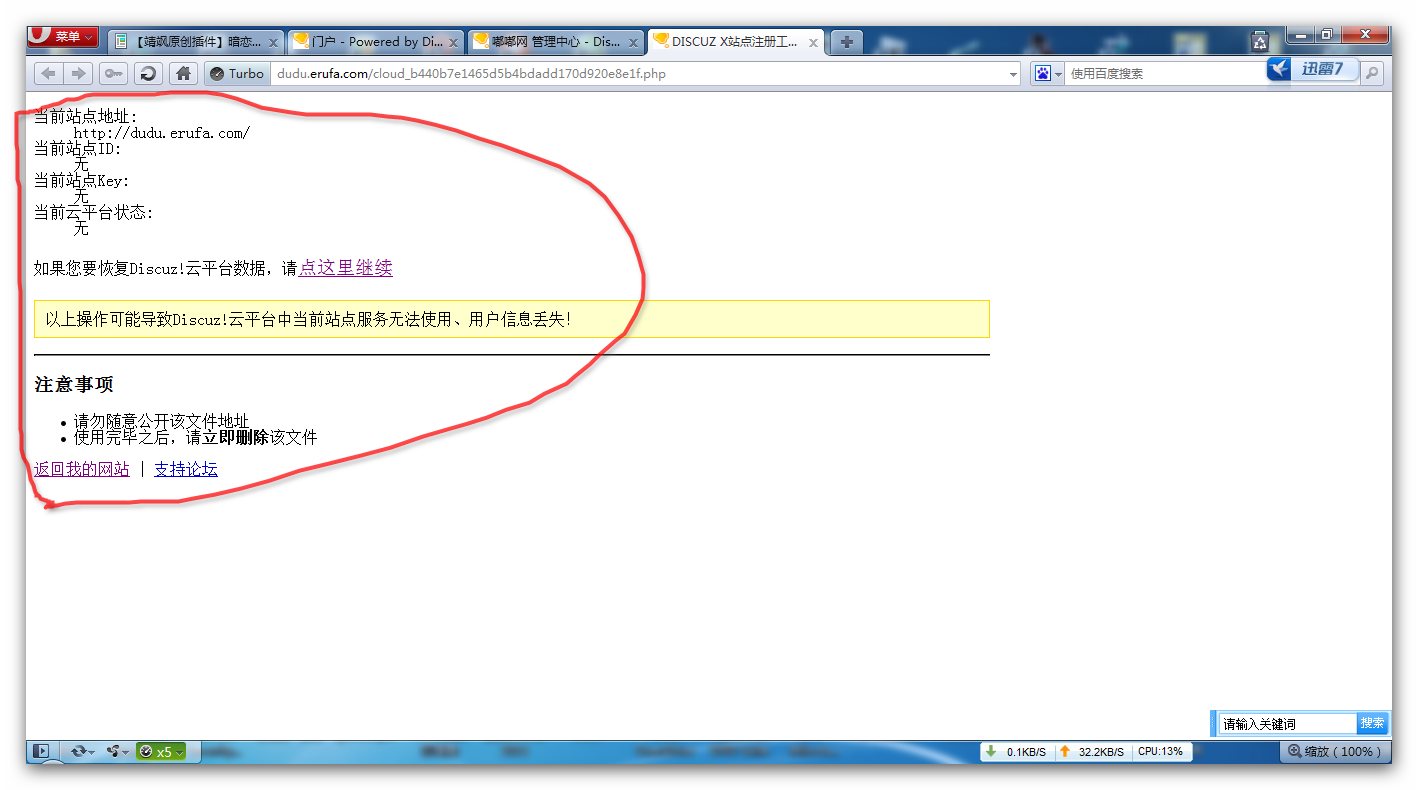
Task: Click the CPU:13% status indicator
Action: (x=1160, y=751)
